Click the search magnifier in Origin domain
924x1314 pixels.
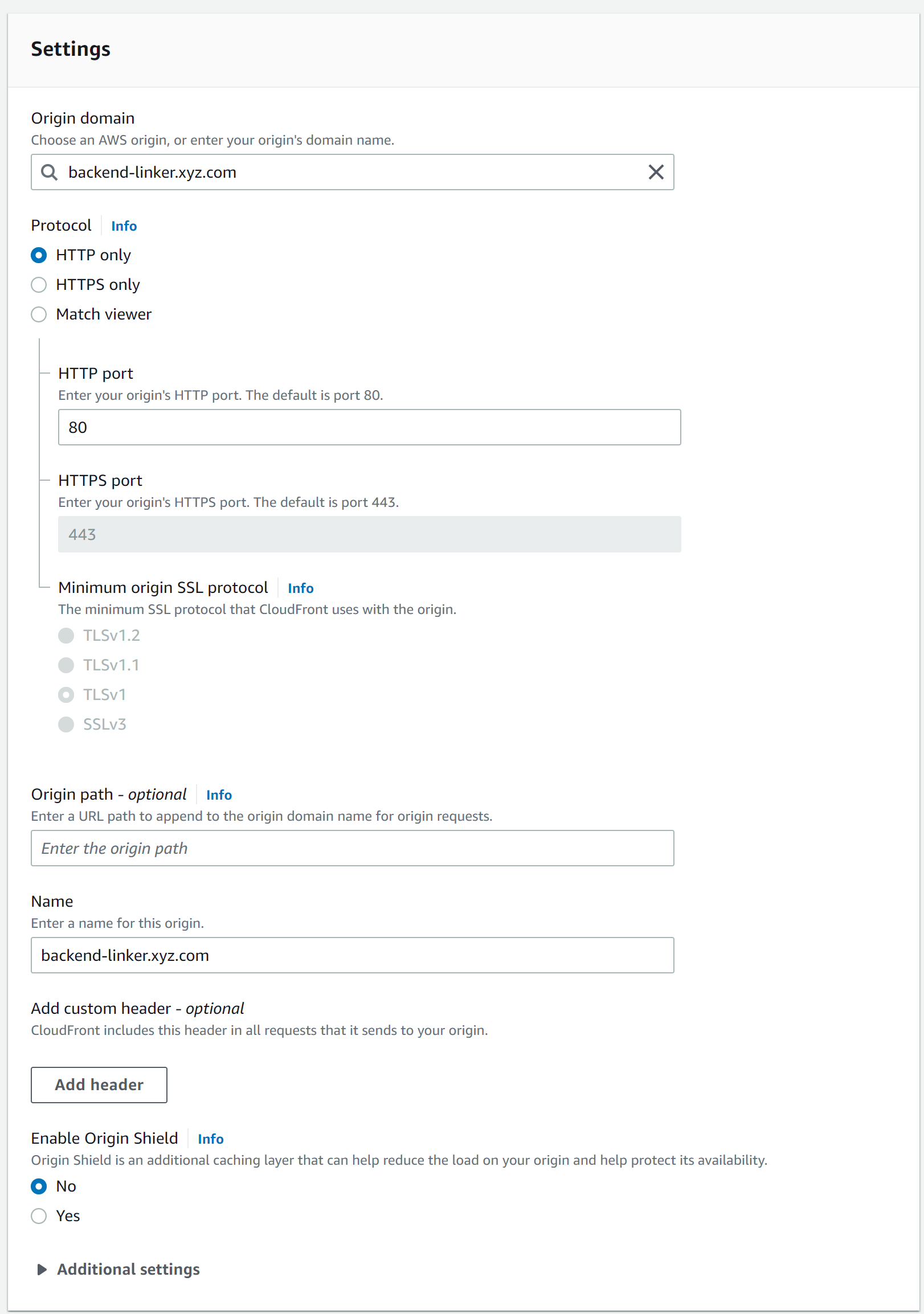[49, 172]
